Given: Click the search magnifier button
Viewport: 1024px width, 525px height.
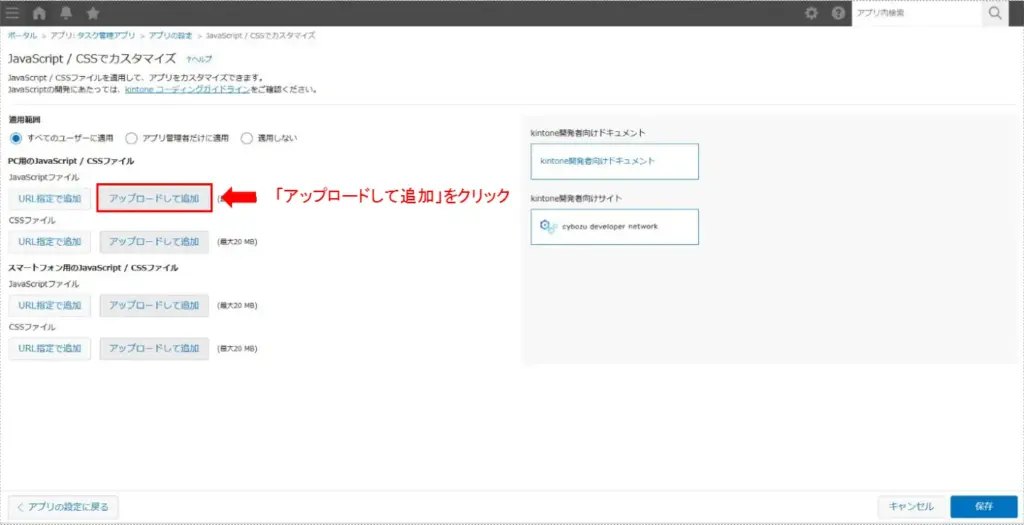Looking at the screenshot, I should pos(995,13).
